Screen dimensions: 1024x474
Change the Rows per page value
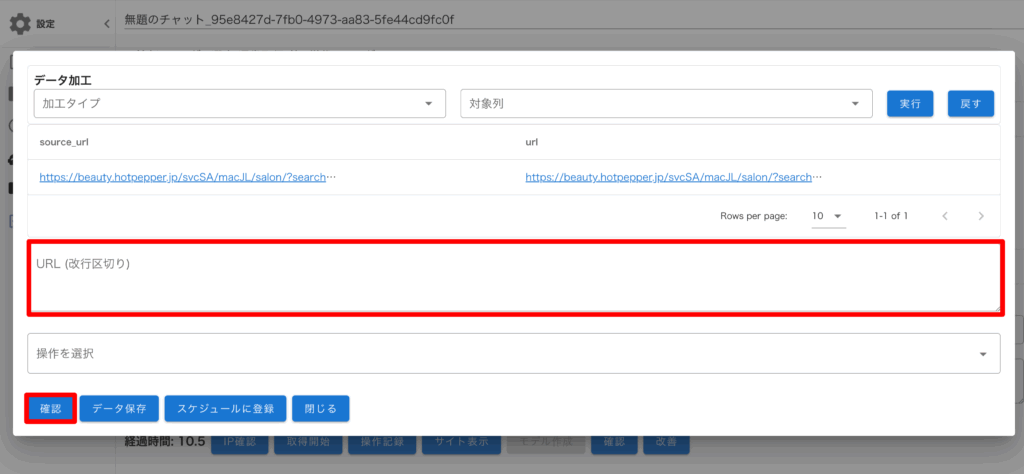tap(827, 216)
